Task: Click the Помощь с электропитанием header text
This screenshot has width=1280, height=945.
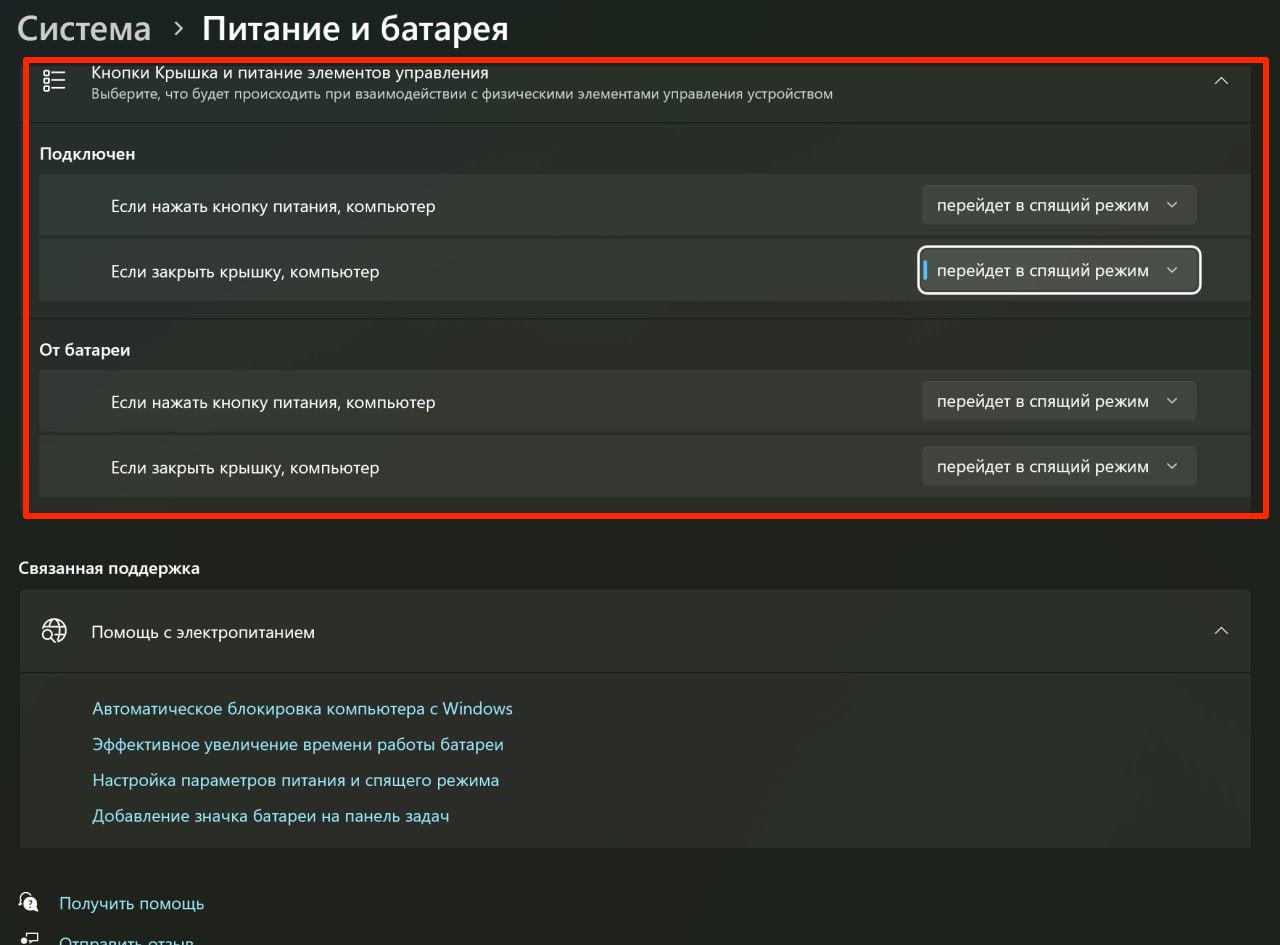Action: coord(203,632)
